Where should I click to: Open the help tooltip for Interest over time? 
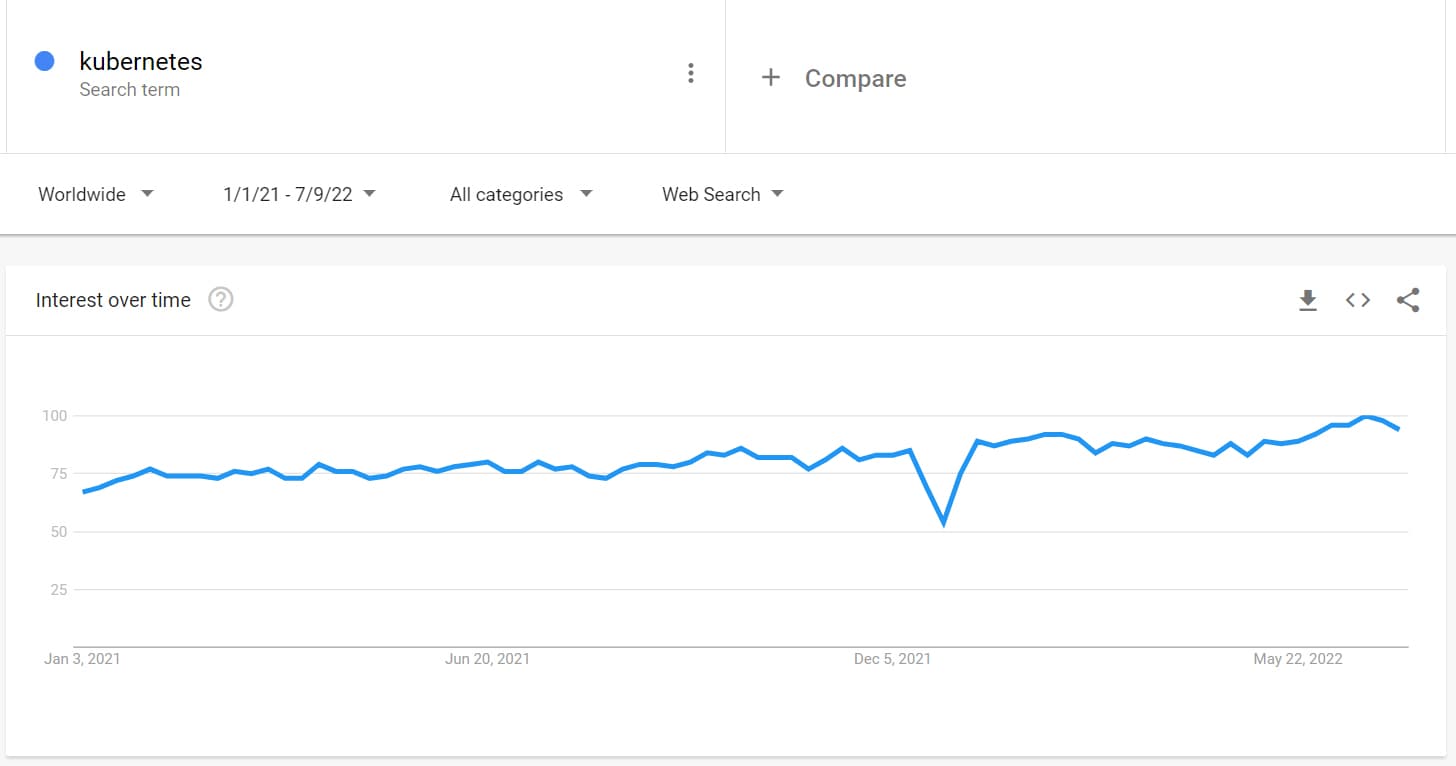click(221, 299)
